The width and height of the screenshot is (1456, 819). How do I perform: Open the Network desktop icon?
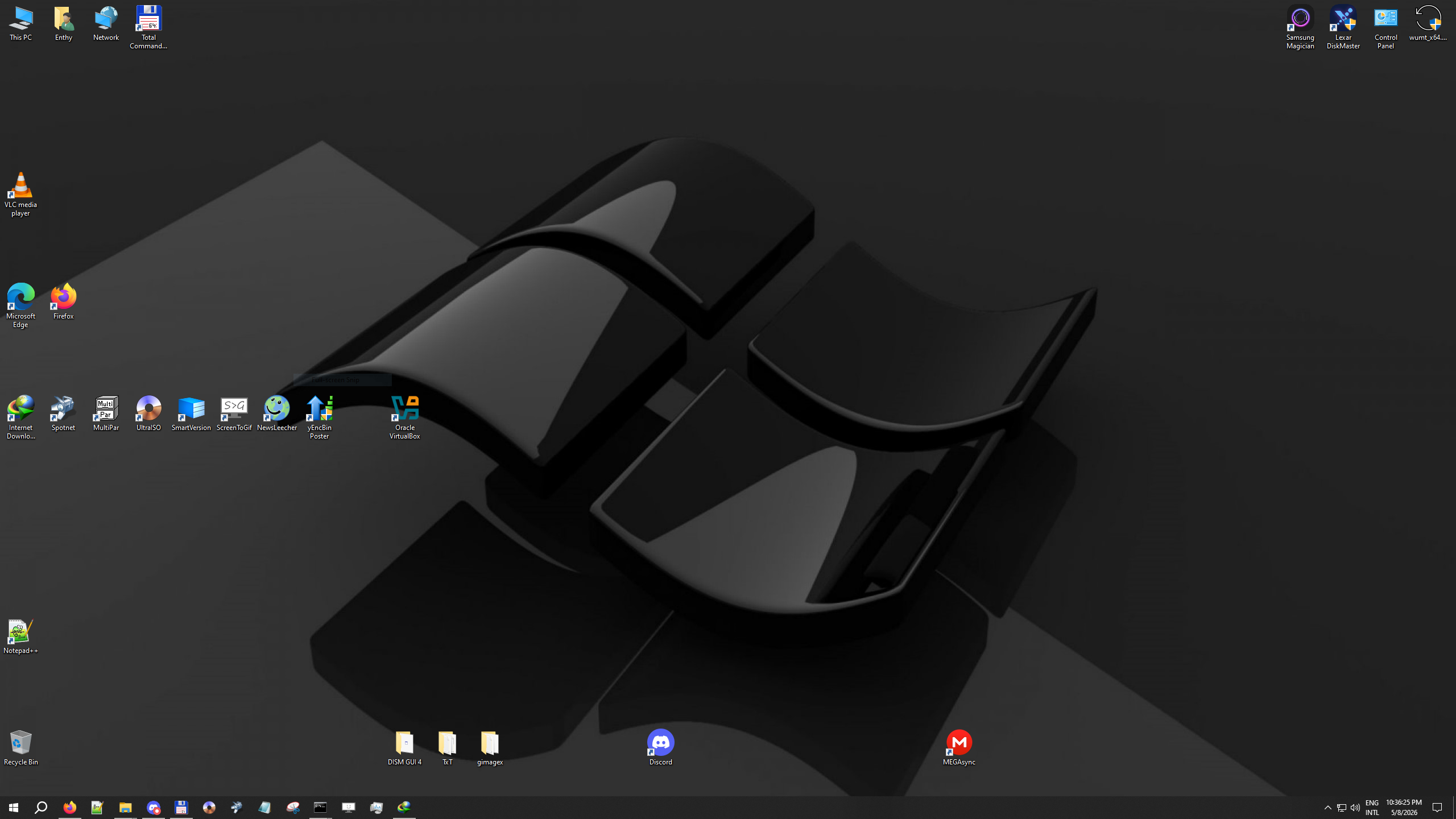click(x=106, y=24)
